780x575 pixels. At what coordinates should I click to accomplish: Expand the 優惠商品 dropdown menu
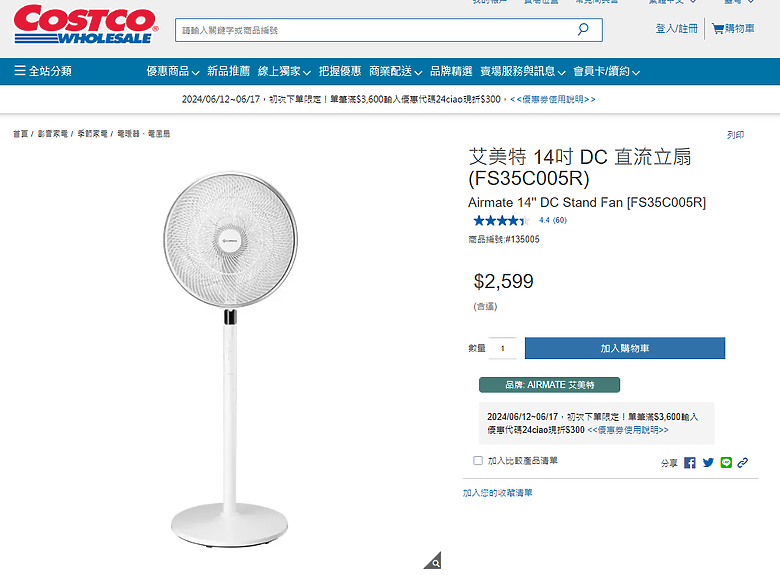click(x=173, y=72)
